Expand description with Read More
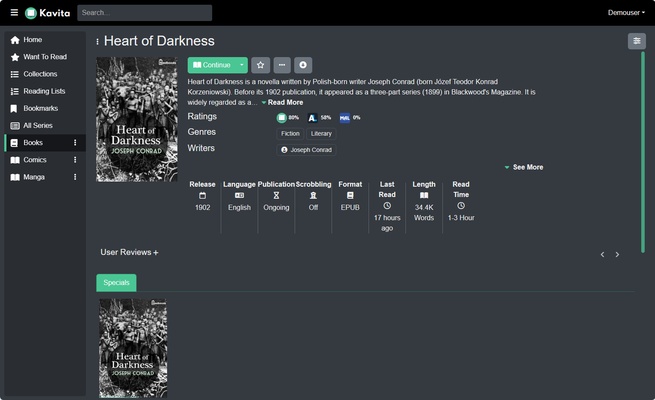 (x=284, y=102)
